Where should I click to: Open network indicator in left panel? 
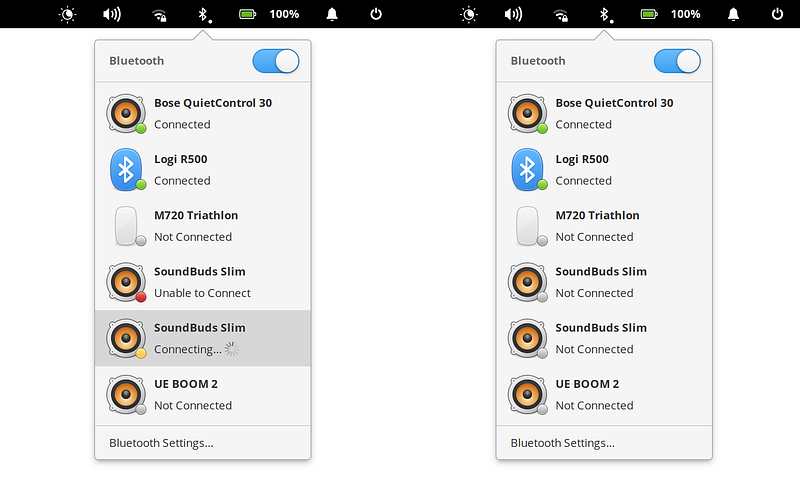point(159,15)
